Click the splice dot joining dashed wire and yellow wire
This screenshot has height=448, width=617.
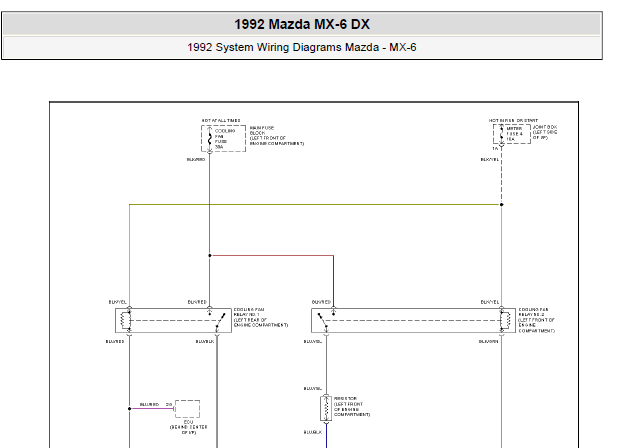[x=501, y=205]
